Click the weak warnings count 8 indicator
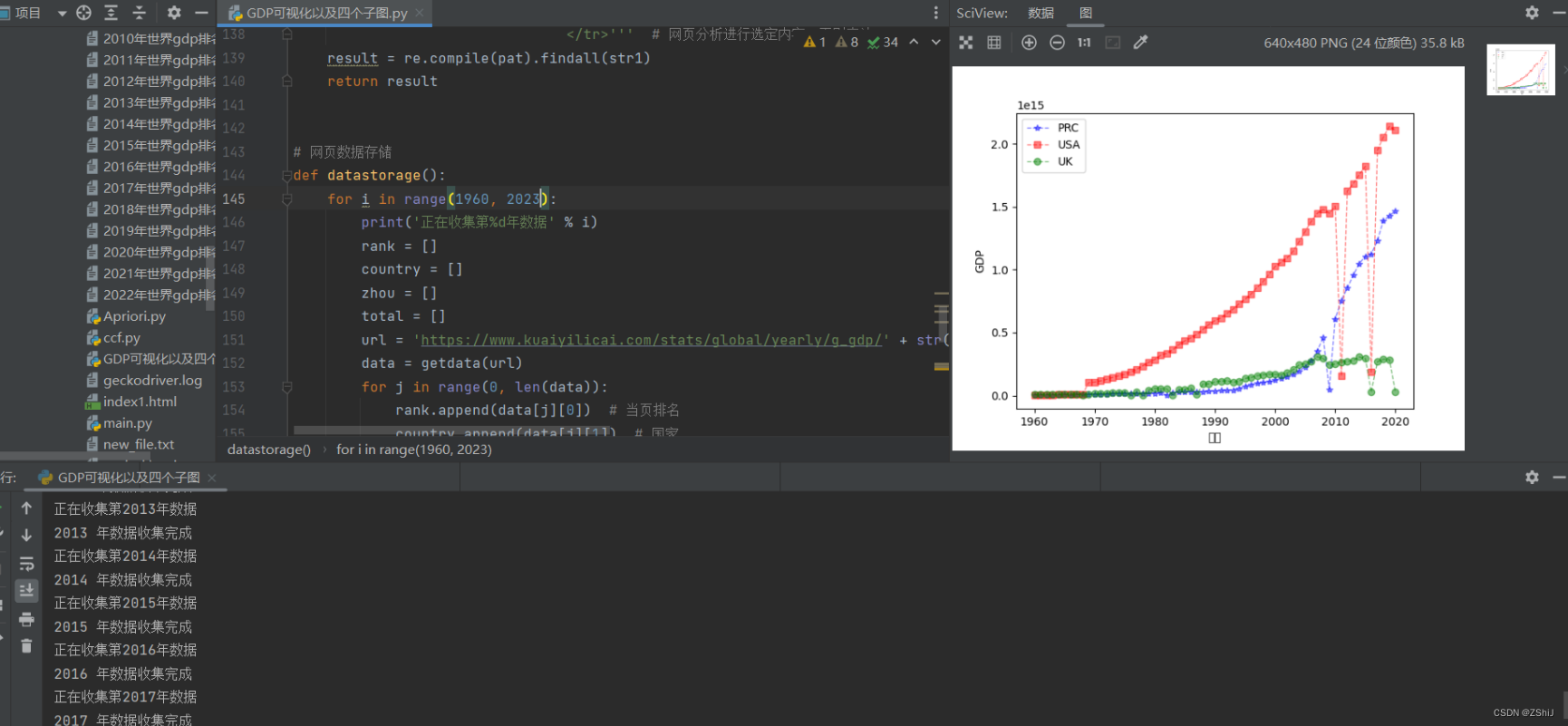Screen dimensions: 1568x726 click(x=847, y=42)
